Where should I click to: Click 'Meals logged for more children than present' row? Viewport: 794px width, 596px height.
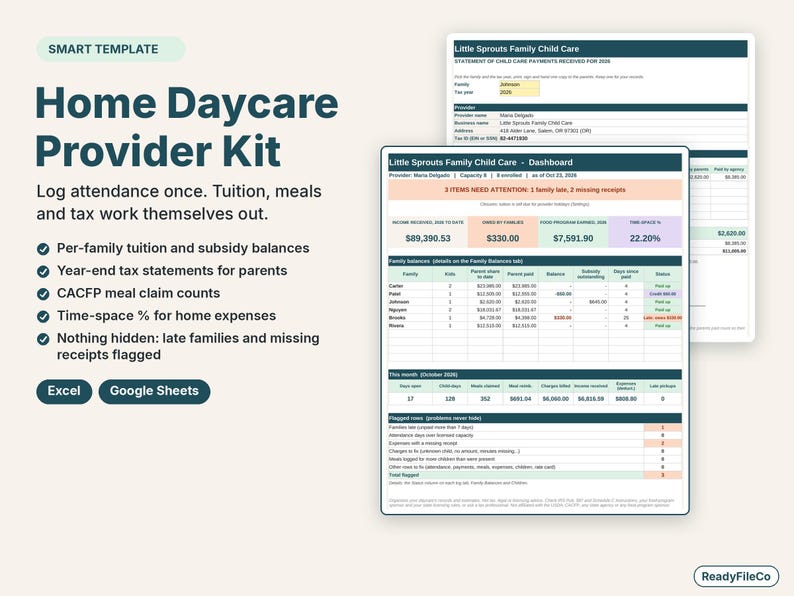point(535,459)
